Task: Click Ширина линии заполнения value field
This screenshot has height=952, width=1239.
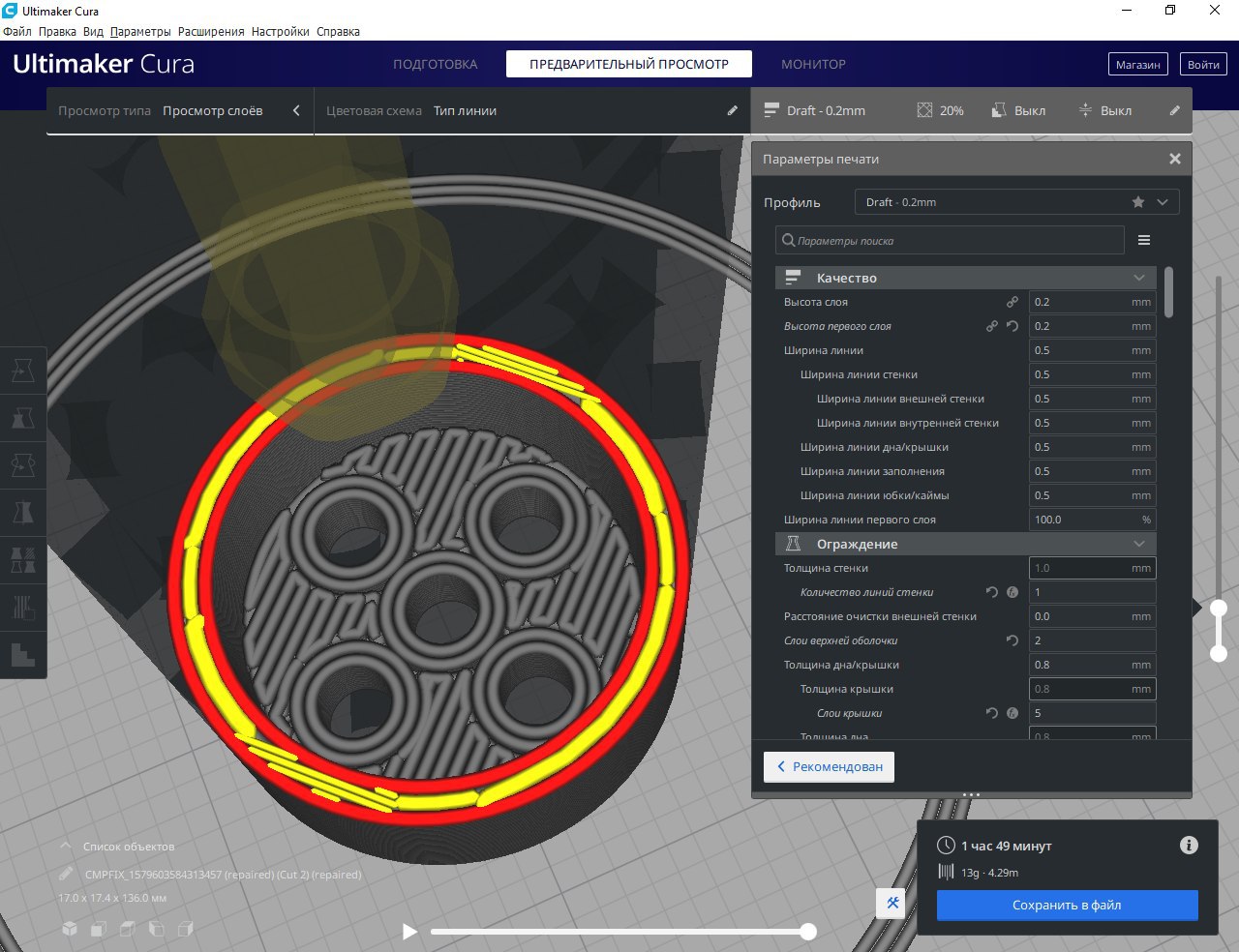Action: 1092,471
